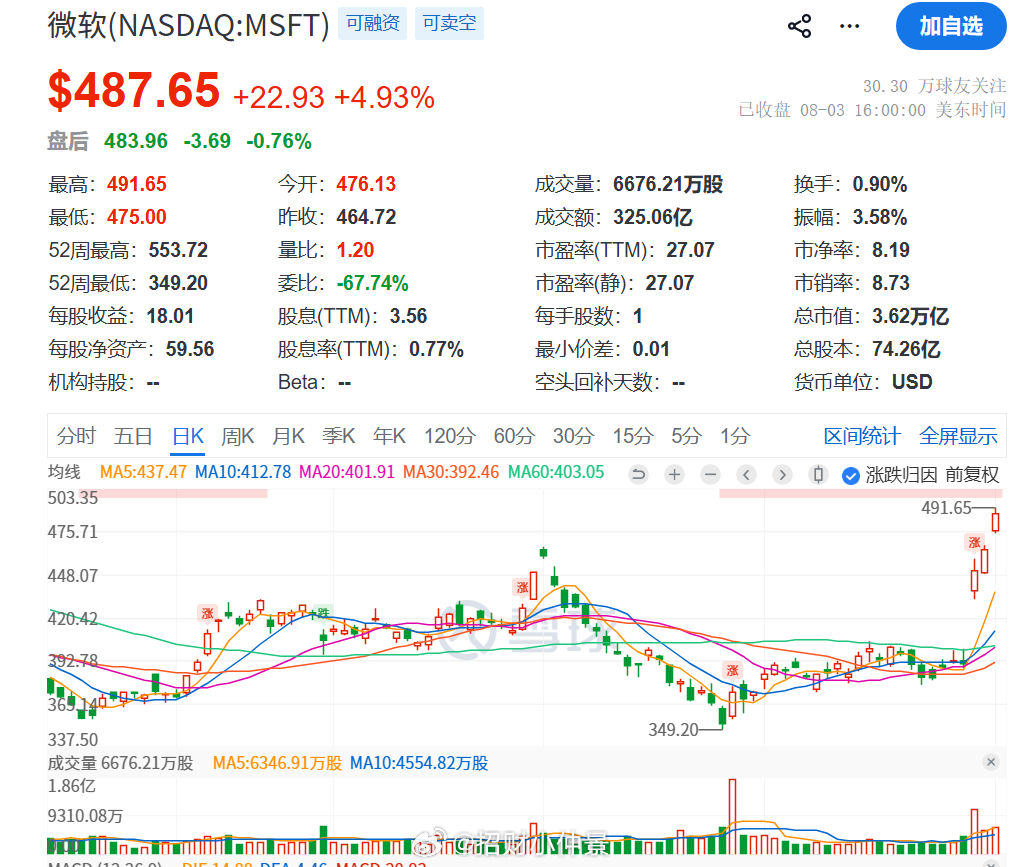Open the three-dot more options menu
1023x867 pixels.
coord(849,26)
